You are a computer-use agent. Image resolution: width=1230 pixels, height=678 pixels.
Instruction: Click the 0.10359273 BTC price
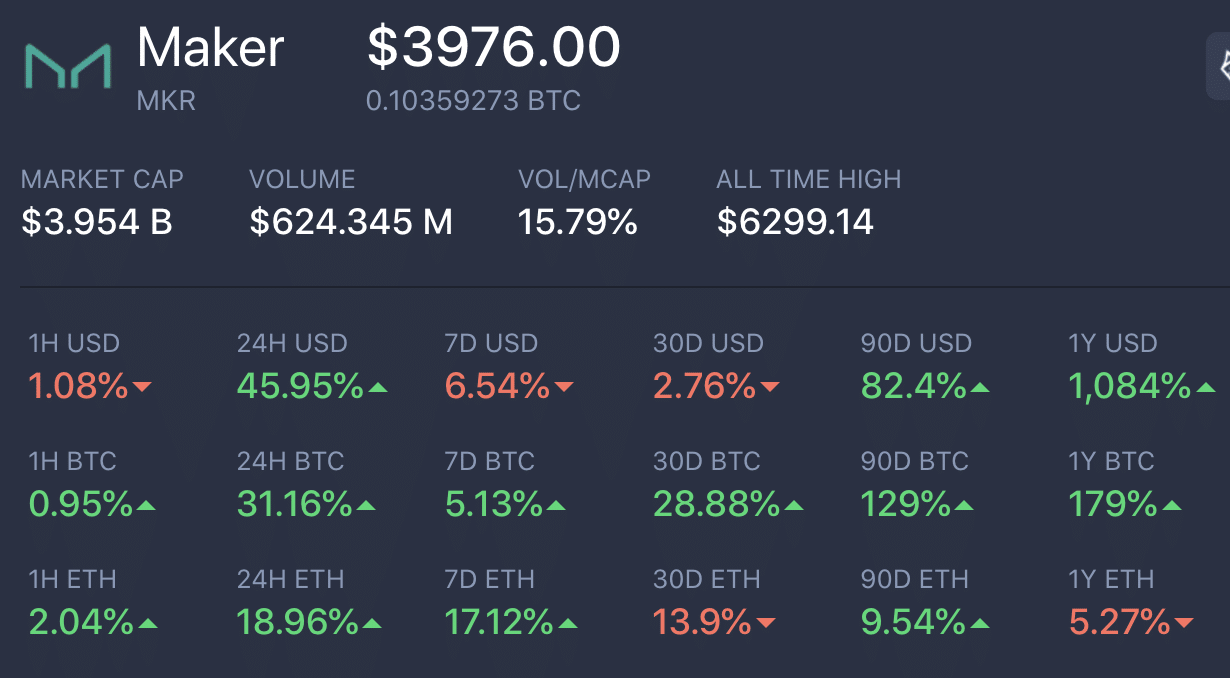[473, 101]
